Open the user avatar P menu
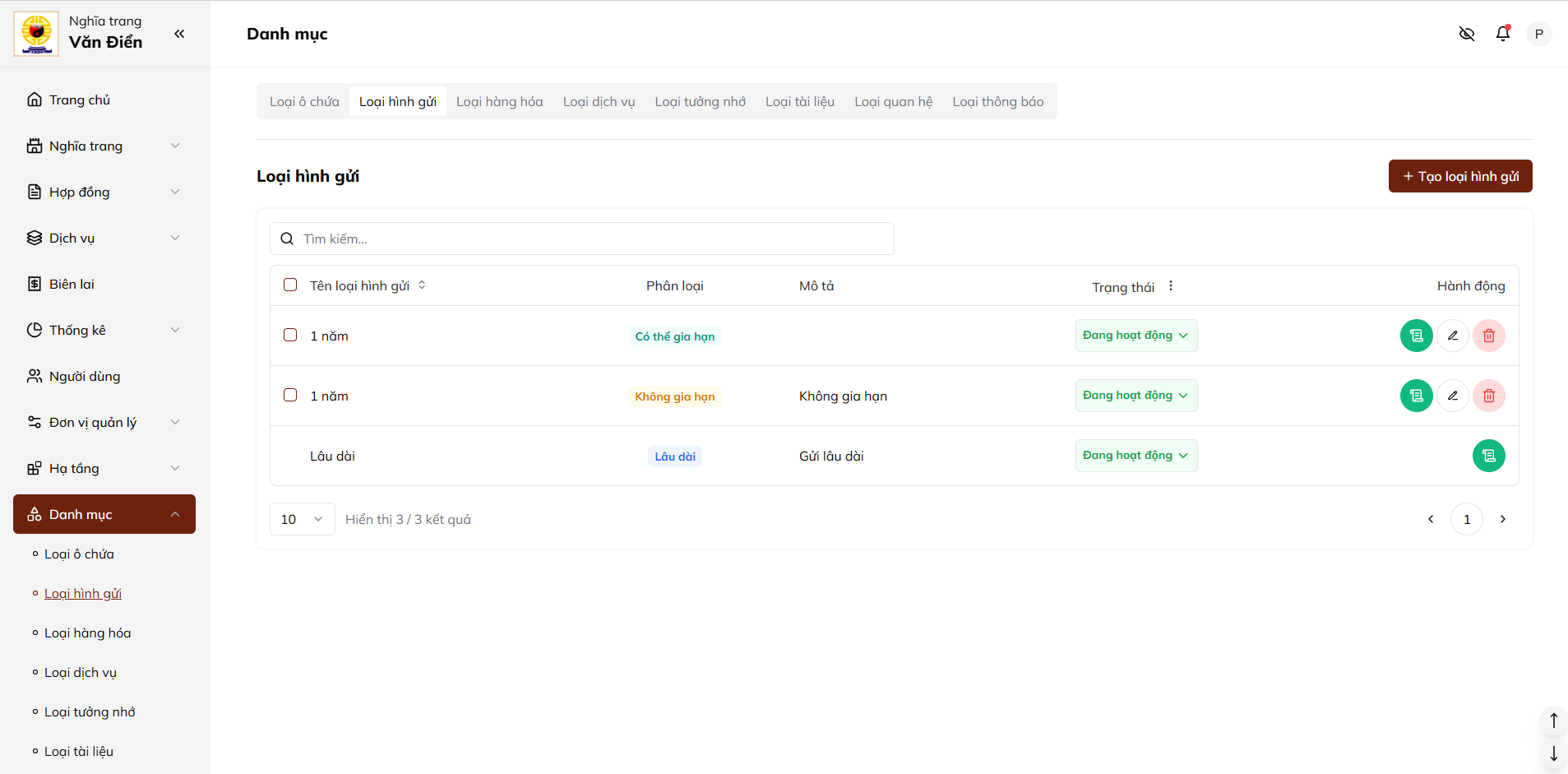 pyautogui.click(x=1538, y=34)
